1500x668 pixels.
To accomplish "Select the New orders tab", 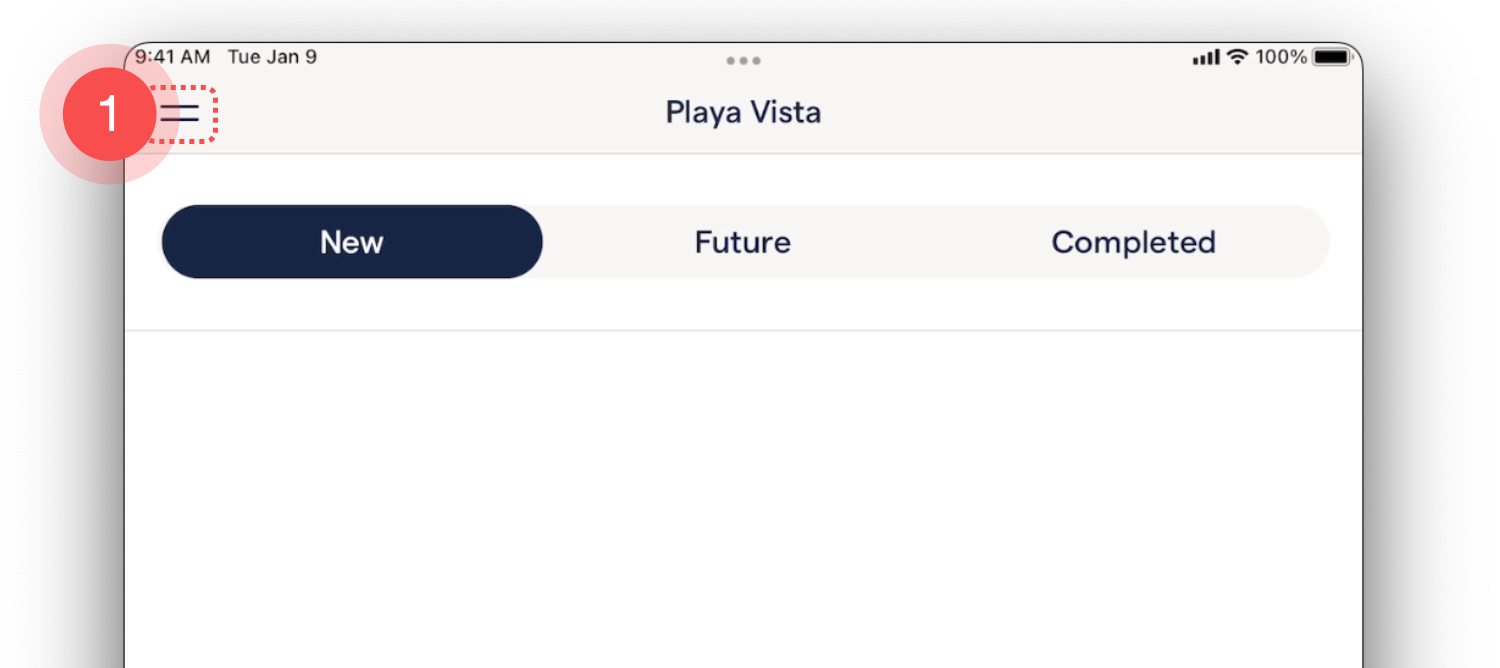I will (x=351, y=242).
